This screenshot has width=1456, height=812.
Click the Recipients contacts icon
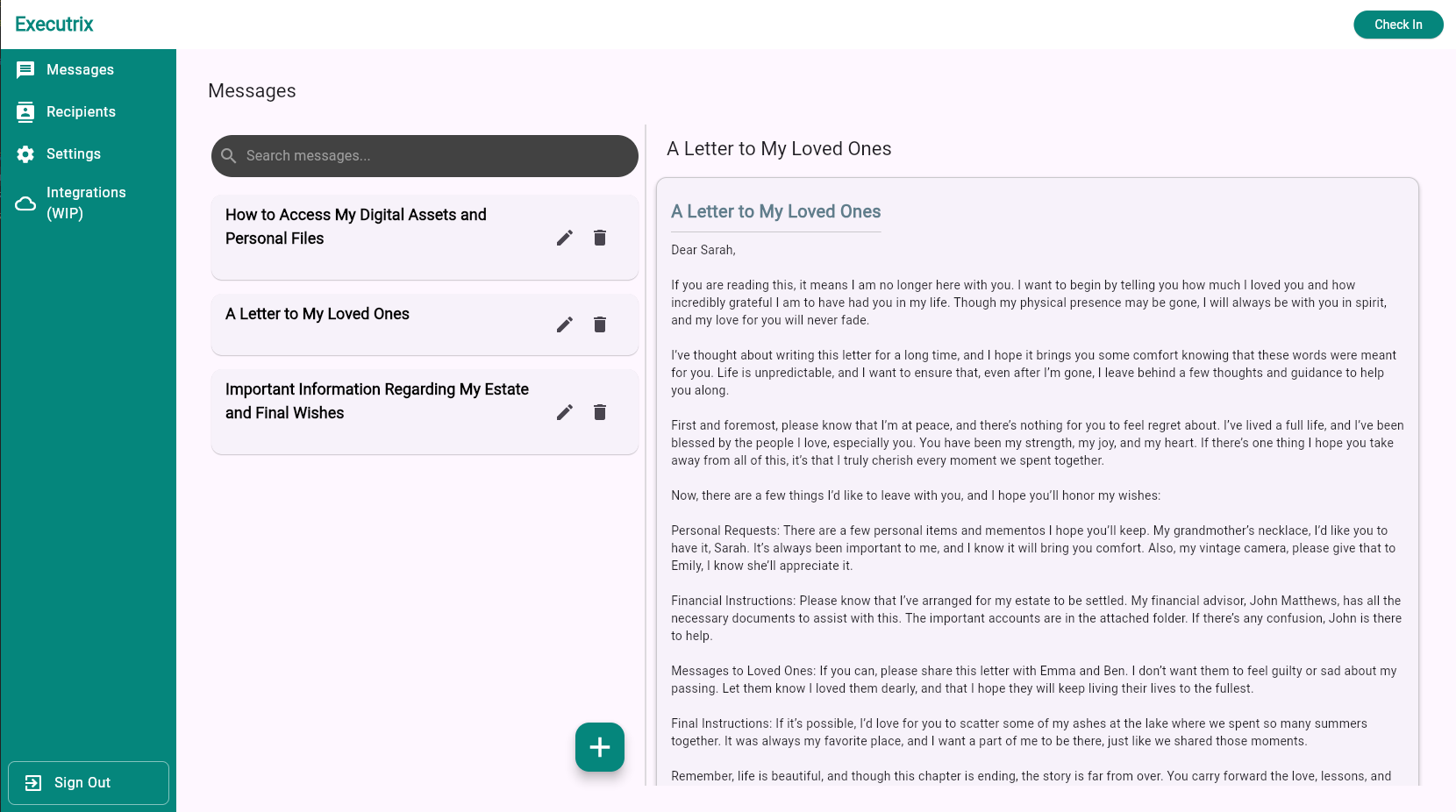[x=25, y=112]
